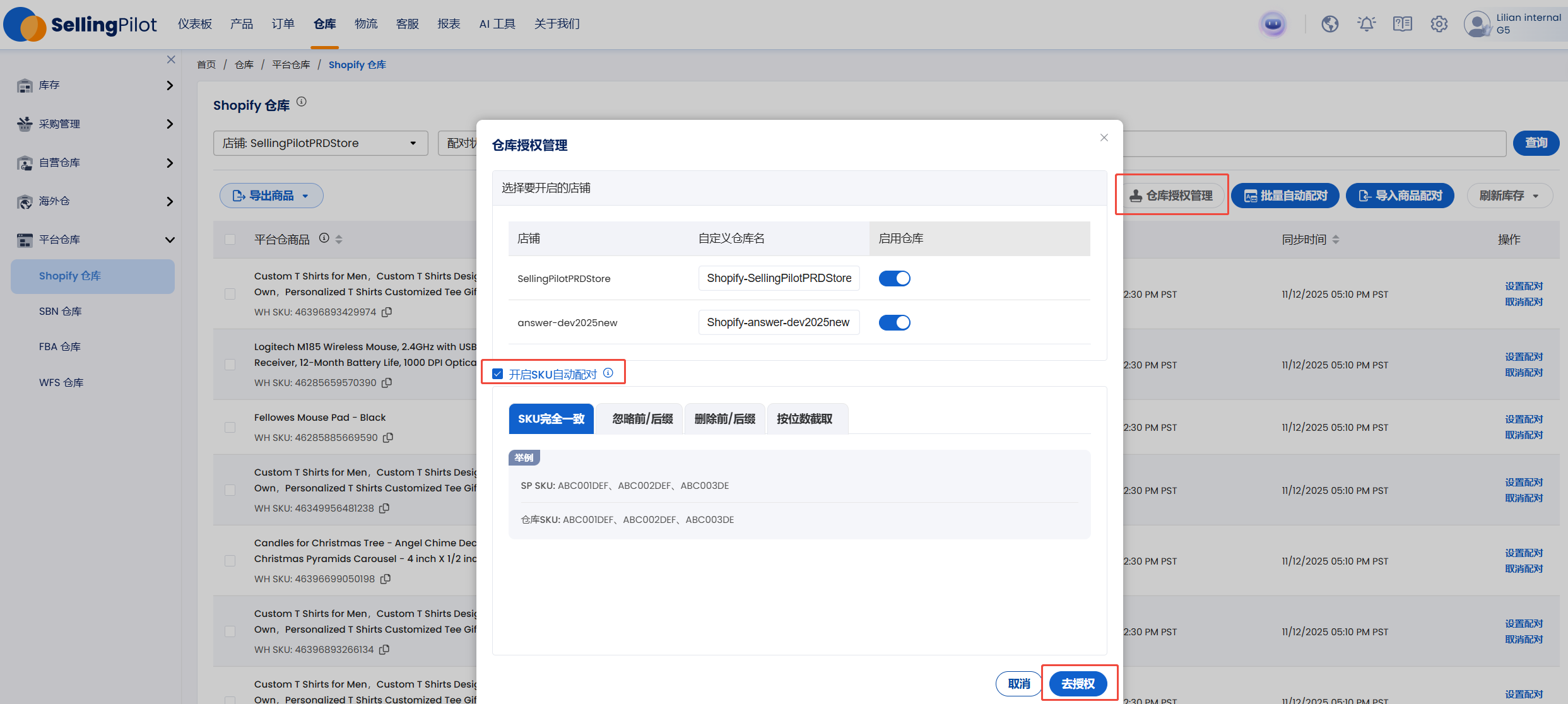Click info icon next to 开启SKU自动配对
The height and width of the screenshot is (704, 1568).
pos(608,373)
